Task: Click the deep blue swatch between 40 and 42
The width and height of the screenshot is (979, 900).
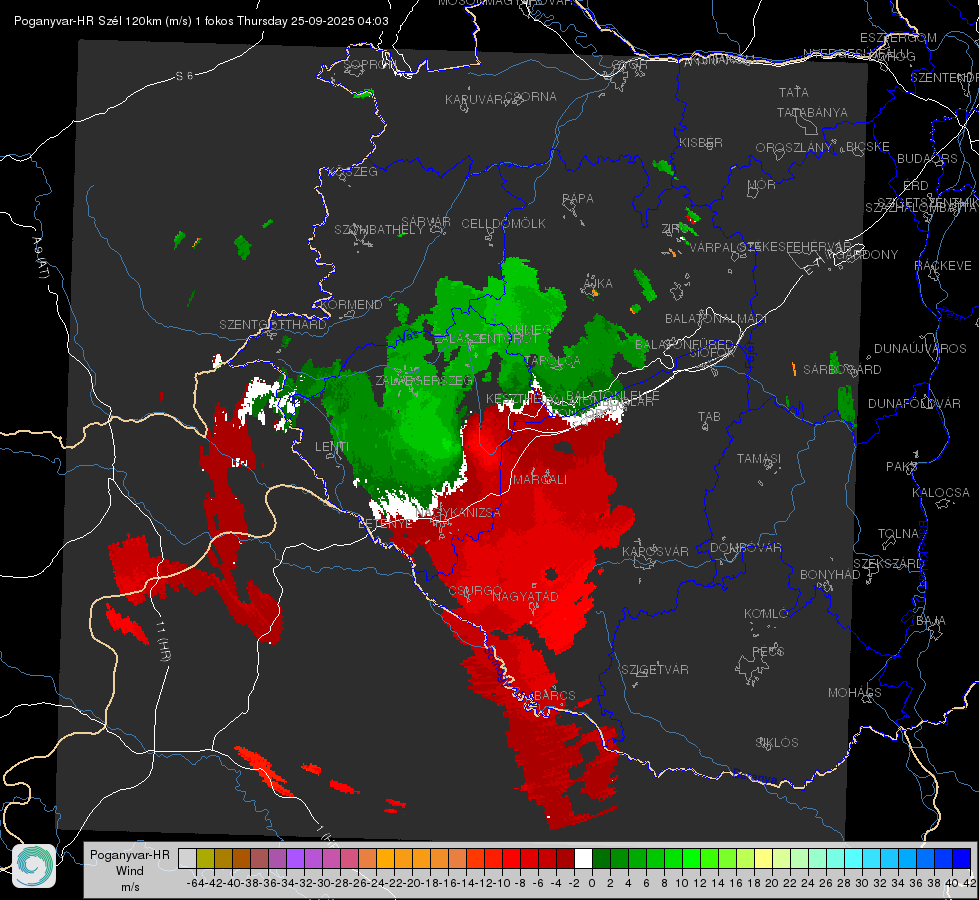Action: [962, 858]
